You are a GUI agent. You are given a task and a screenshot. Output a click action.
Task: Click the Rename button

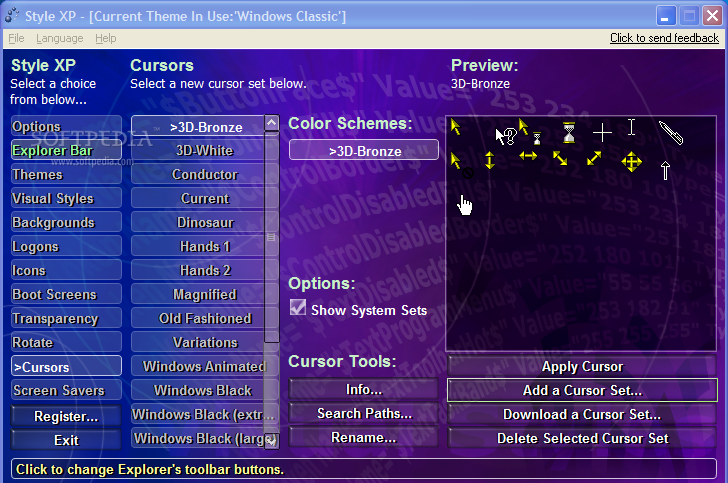[364, 437]
